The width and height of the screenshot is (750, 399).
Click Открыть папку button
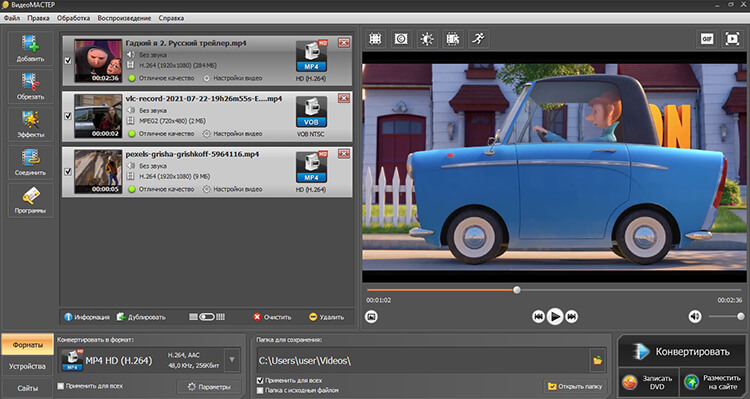click(575, 386)
